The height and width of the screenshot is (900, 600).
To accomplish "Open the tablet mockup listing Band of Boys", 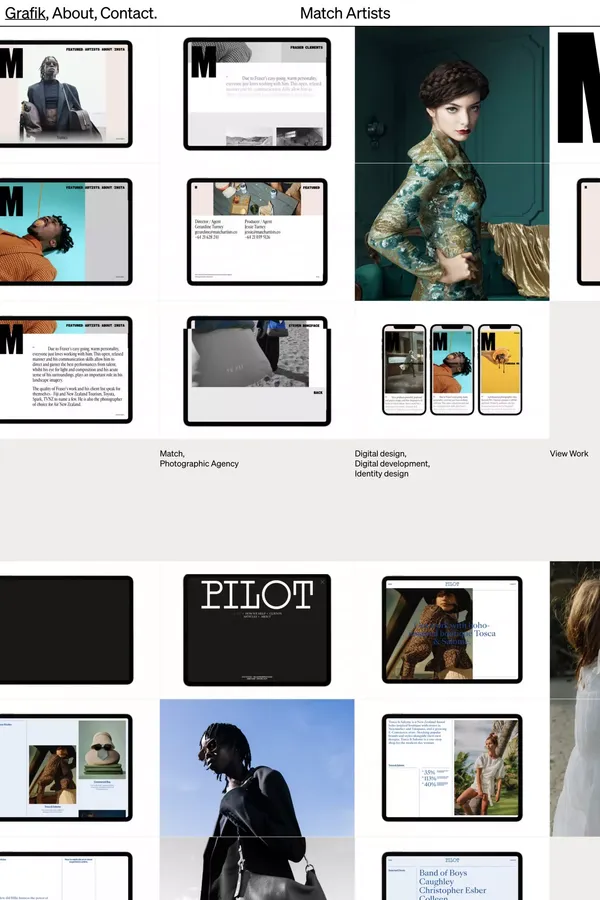I will (x=452, y=876).
